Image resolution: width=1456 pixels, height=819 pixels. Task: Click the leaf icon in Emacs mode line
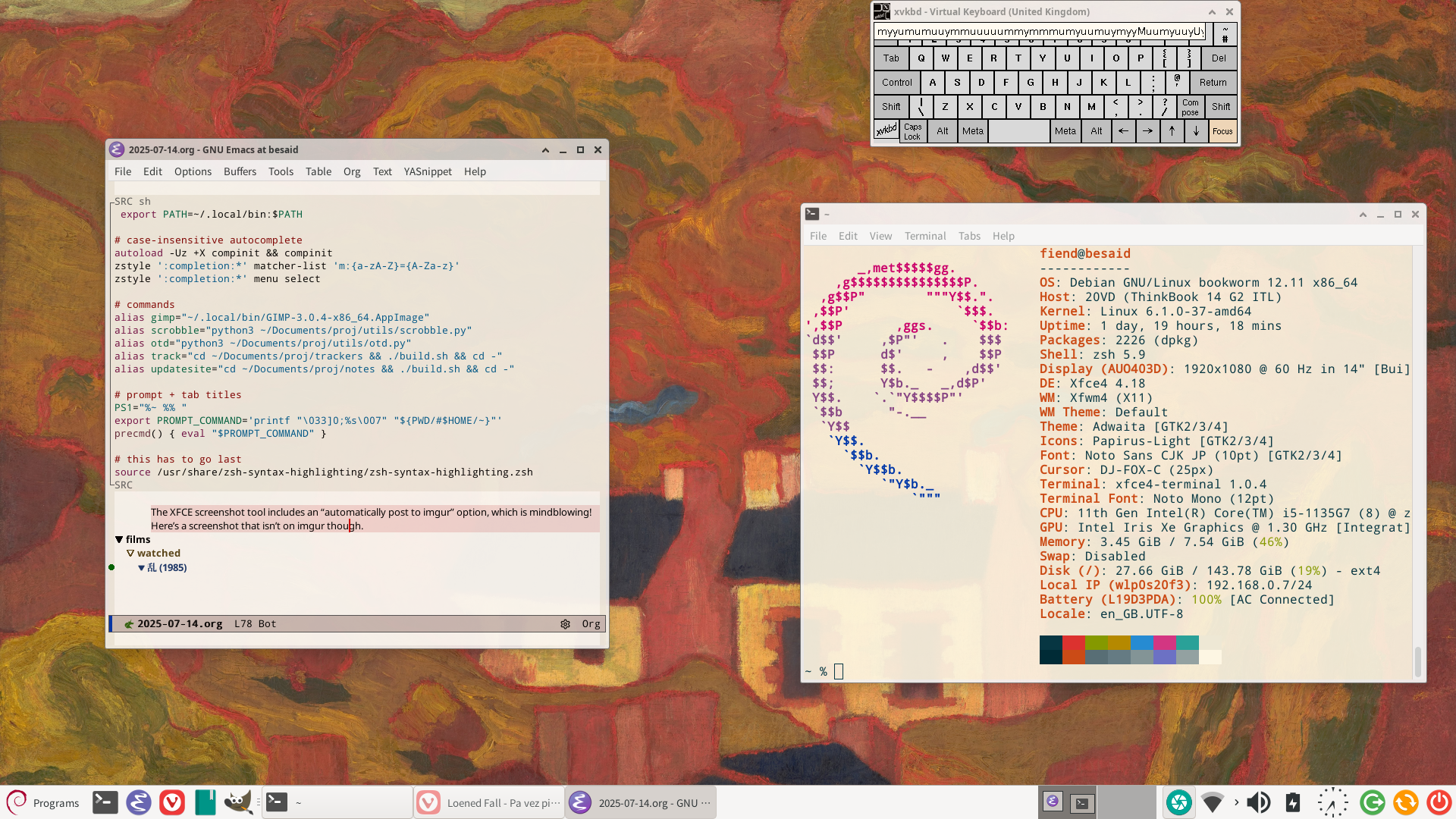(x=129, y=624)
